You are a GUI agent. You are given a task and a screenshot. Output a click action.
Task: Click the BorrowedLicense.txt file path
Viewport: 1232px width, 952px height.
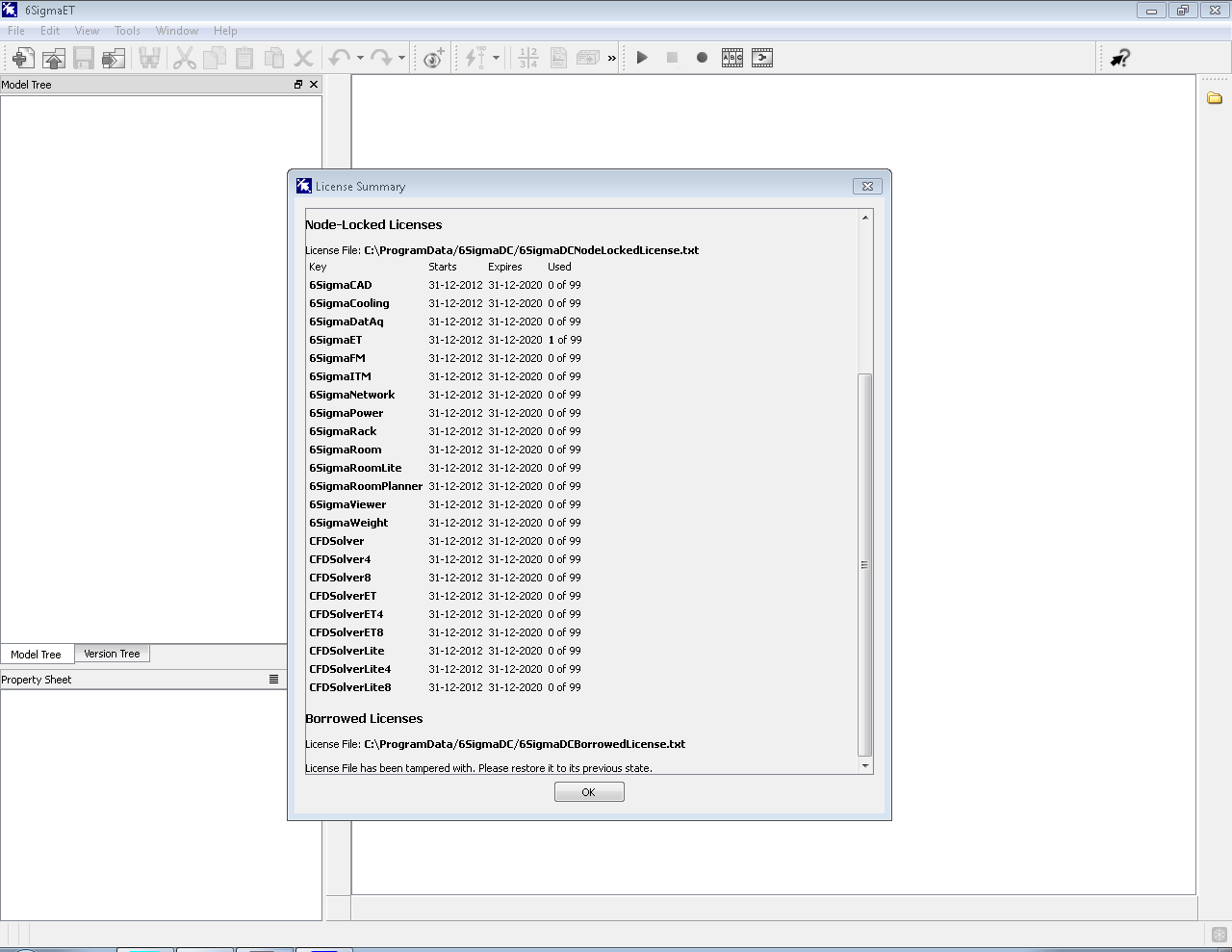pos(525,744)
